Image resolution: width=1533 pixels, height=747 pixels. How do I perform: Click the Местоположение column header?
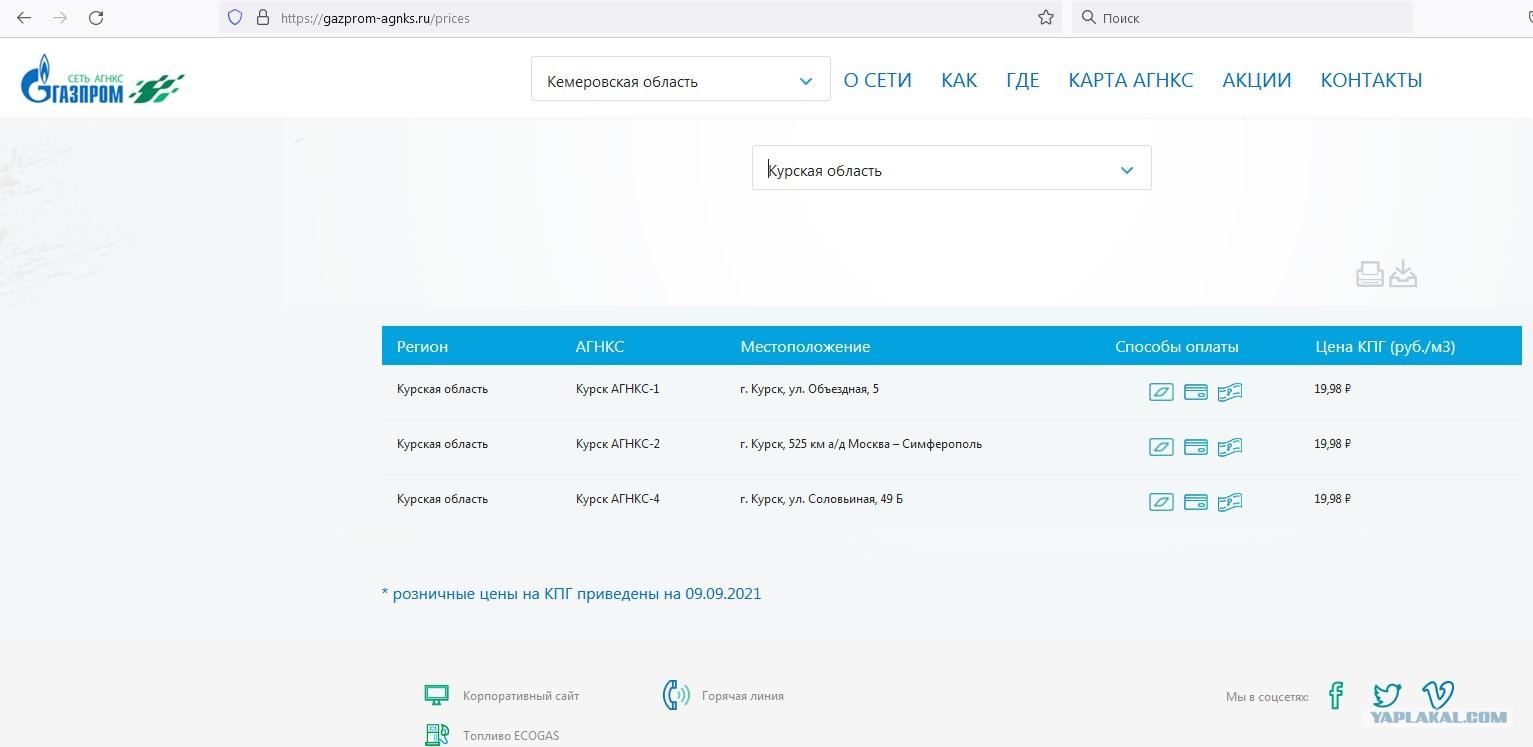tap(805, 347)
